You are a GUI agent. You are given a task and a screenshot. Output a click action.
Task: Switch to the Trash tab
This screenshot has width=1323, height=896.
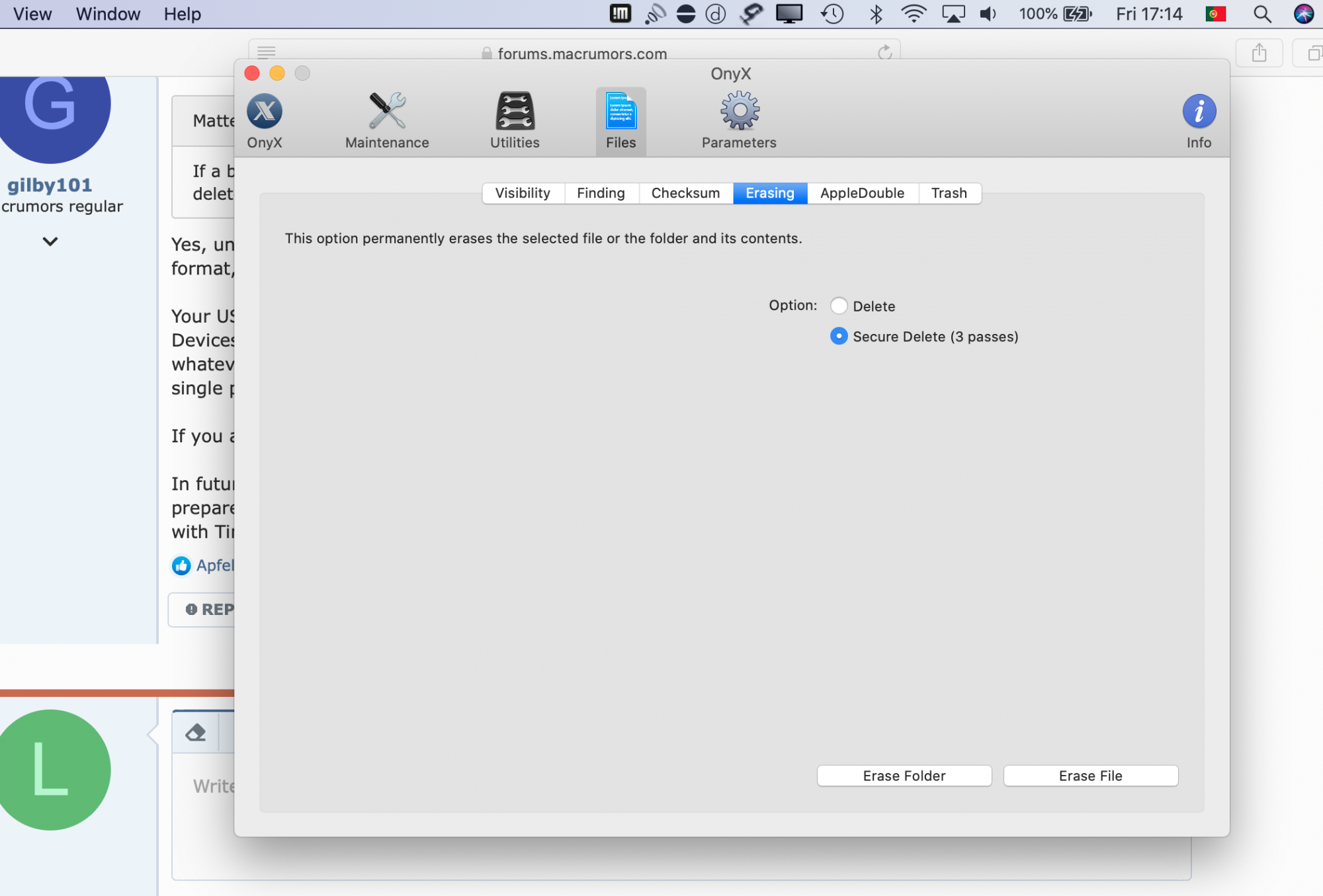click(x=949, y=193)
